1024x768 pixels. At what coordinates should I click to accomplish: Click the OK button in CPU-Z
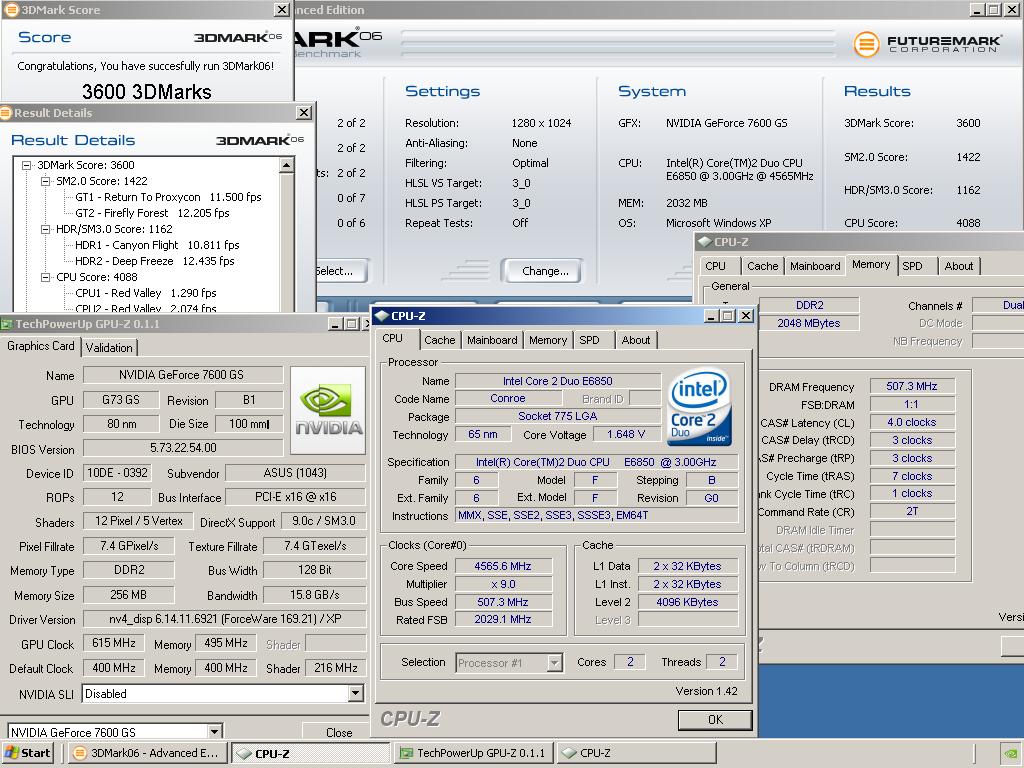pos(715,720)
